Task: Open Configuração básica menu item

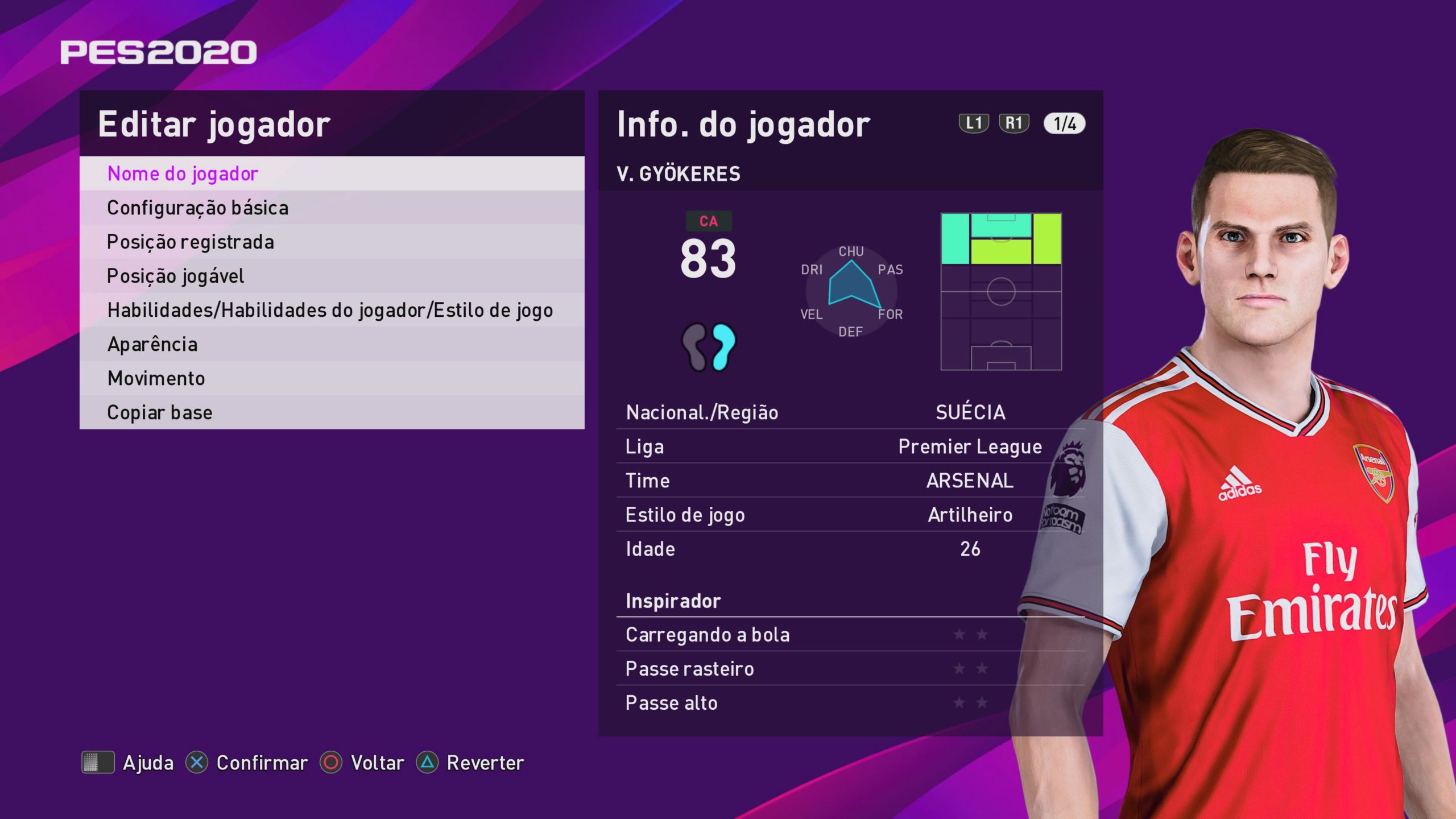Action: click(x=332, y=208)
